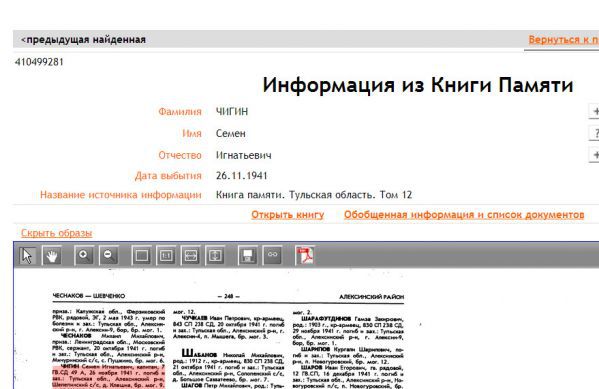Select the first name value Семен

(231, 133)
